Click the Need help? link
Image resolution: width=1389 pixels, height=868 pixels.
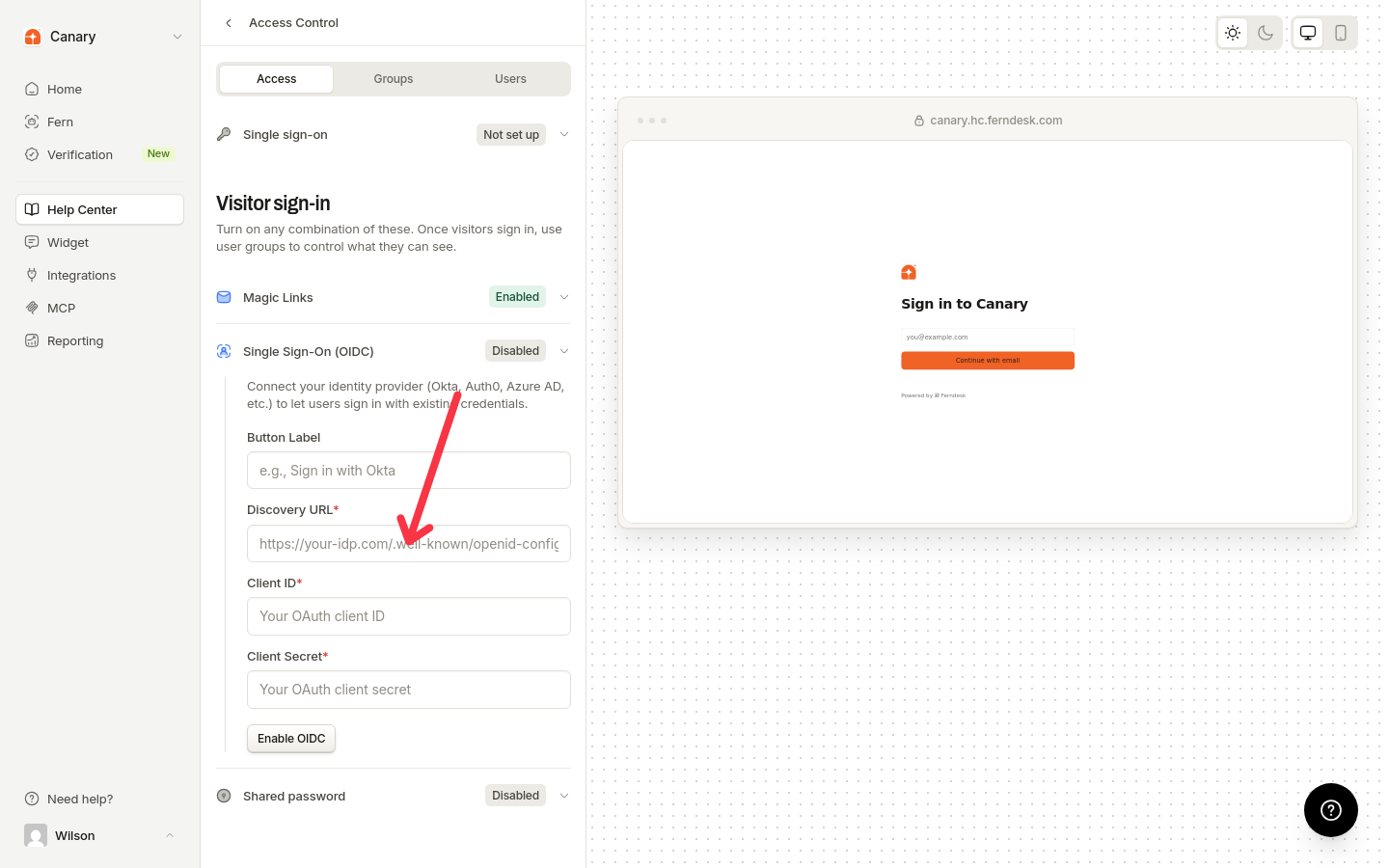point(80,799)
